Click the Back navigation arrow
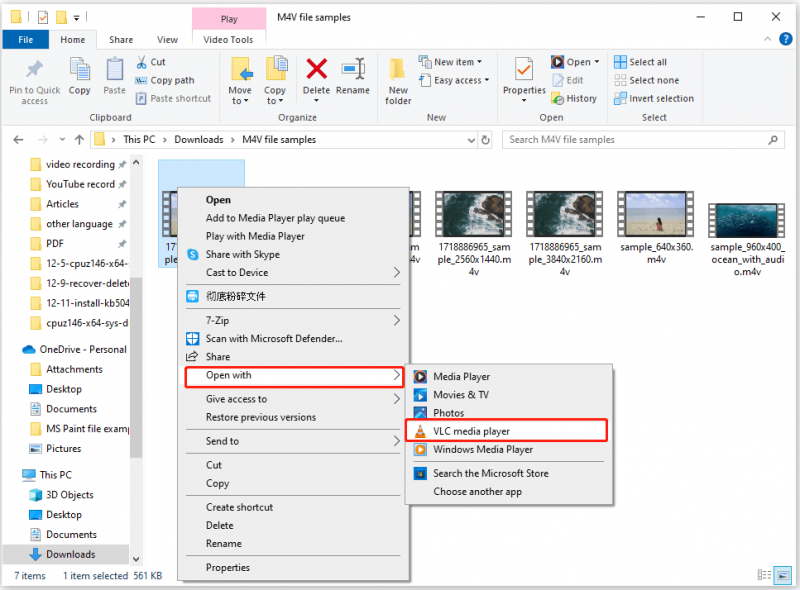The height and width of the screenshot is (590, 800). point(18,139)
